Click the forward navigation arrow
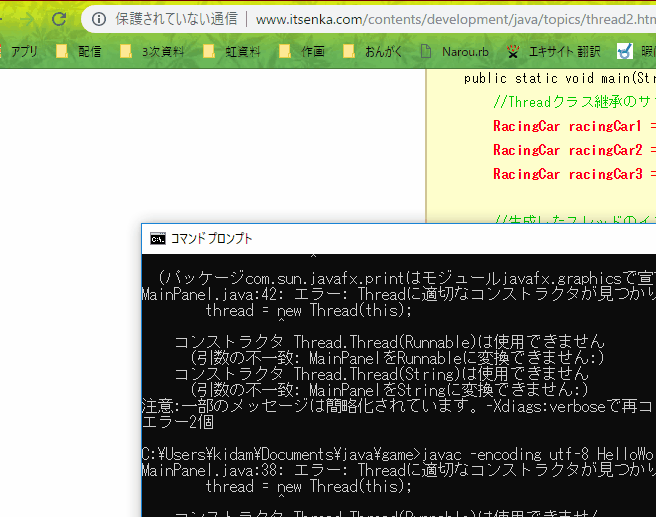This screenshot has width=656, height=517. coord(28,19)
